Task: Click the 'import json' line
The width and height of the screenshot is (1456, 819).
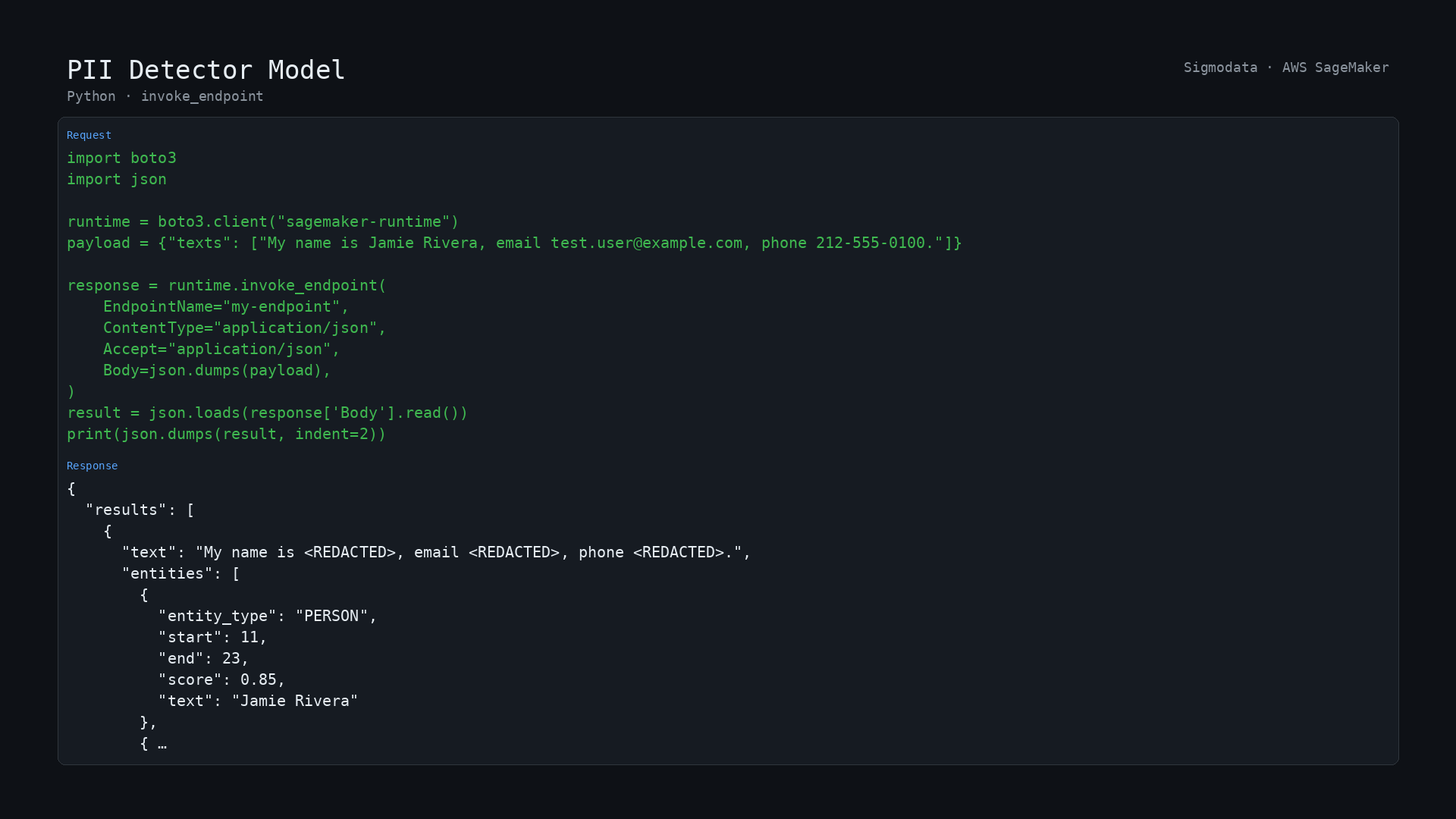Action: pyautogui.click(x=117, y=179)
